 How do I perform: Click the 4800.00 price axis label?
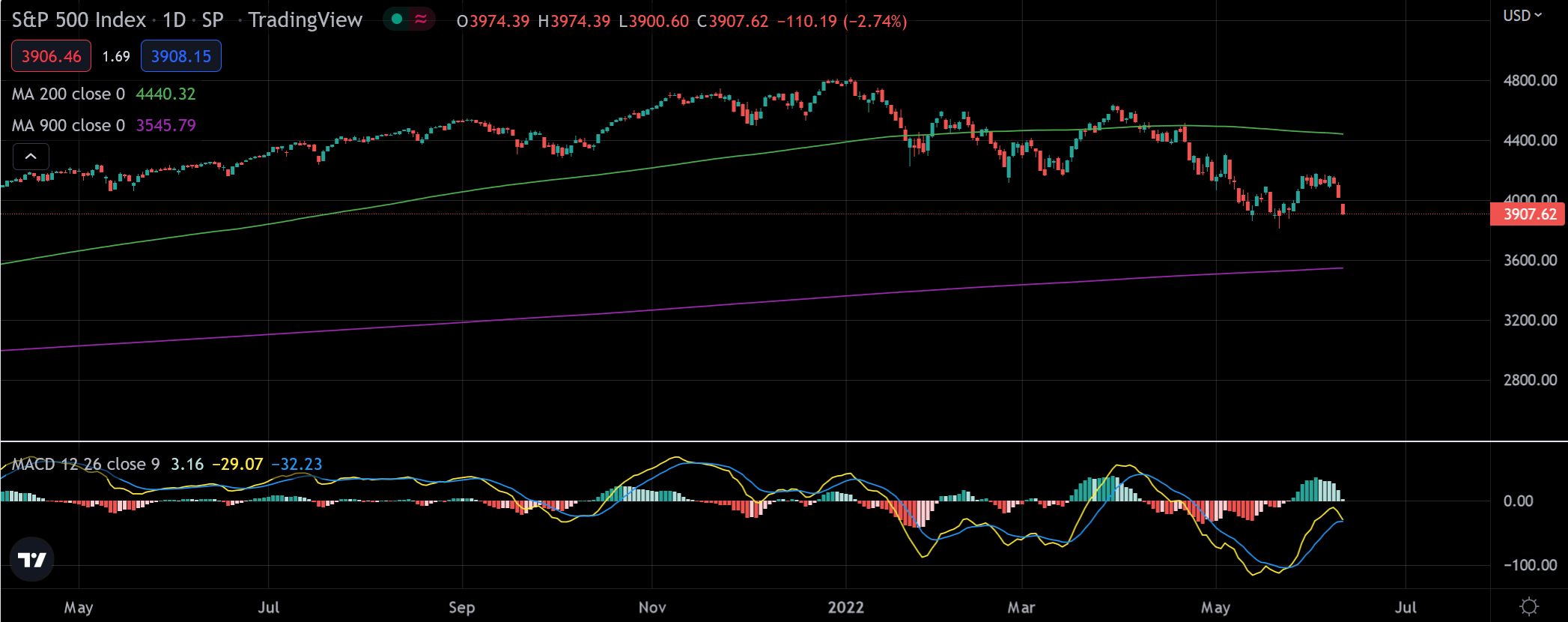1530,80
